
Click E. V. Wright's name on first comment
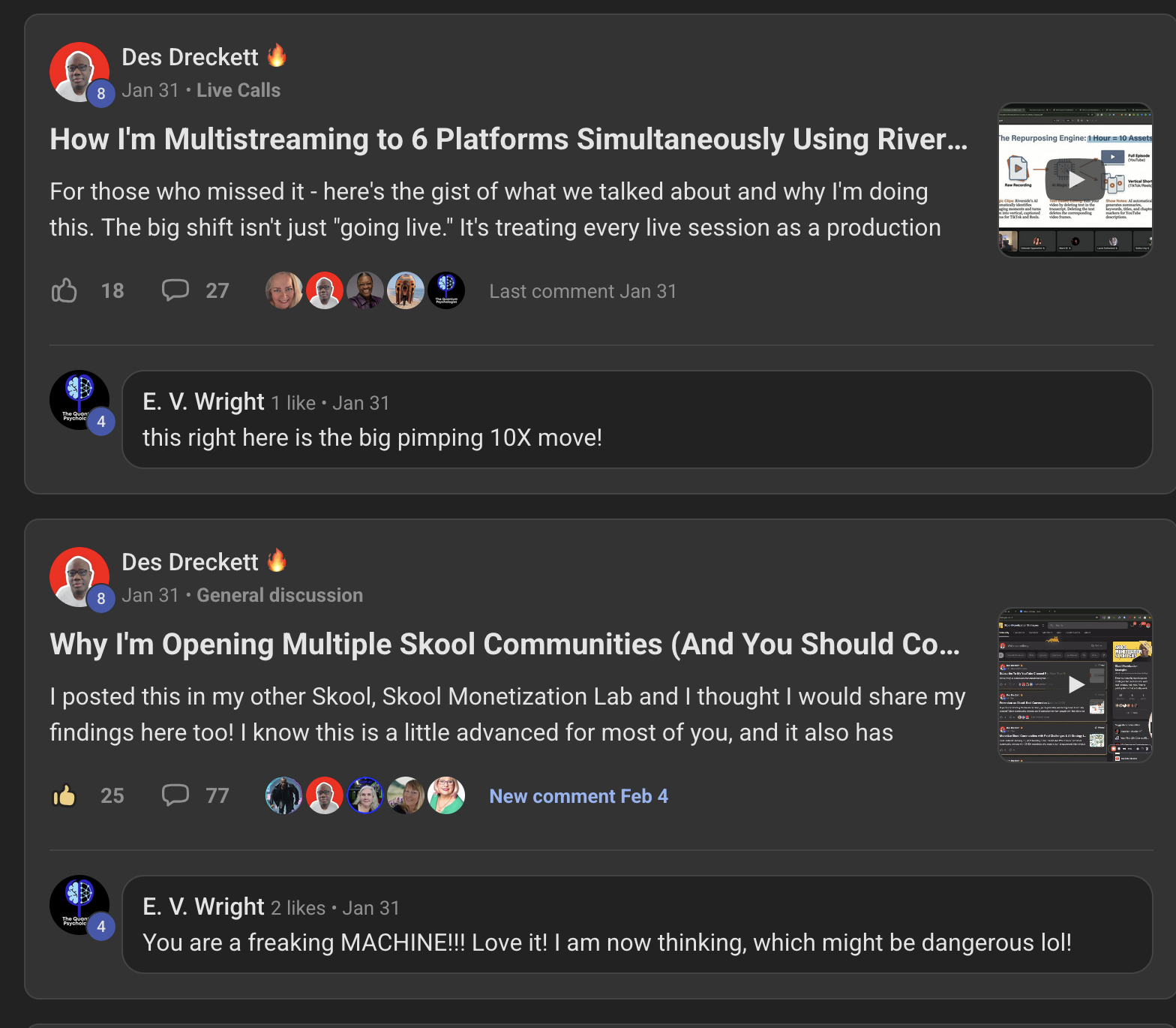point(203,402)
